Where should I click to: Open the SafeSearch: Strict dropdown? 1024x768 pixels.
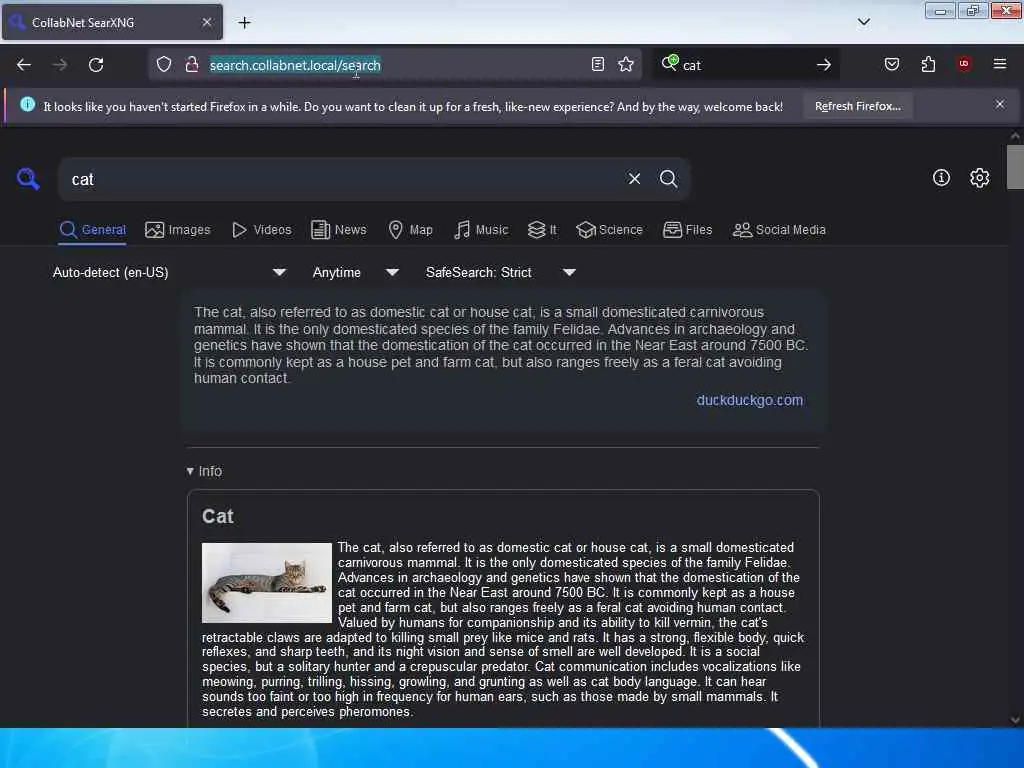(501, 272)
